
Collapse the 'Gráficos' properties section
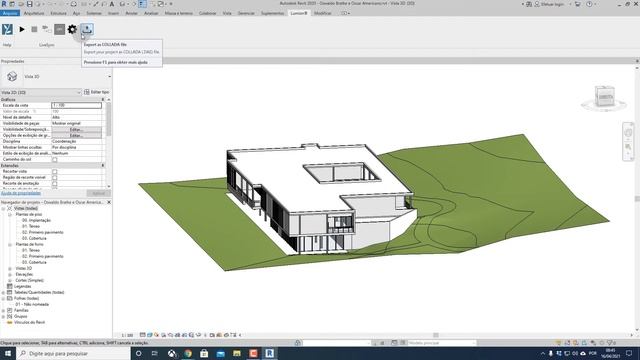coord(103,100)
